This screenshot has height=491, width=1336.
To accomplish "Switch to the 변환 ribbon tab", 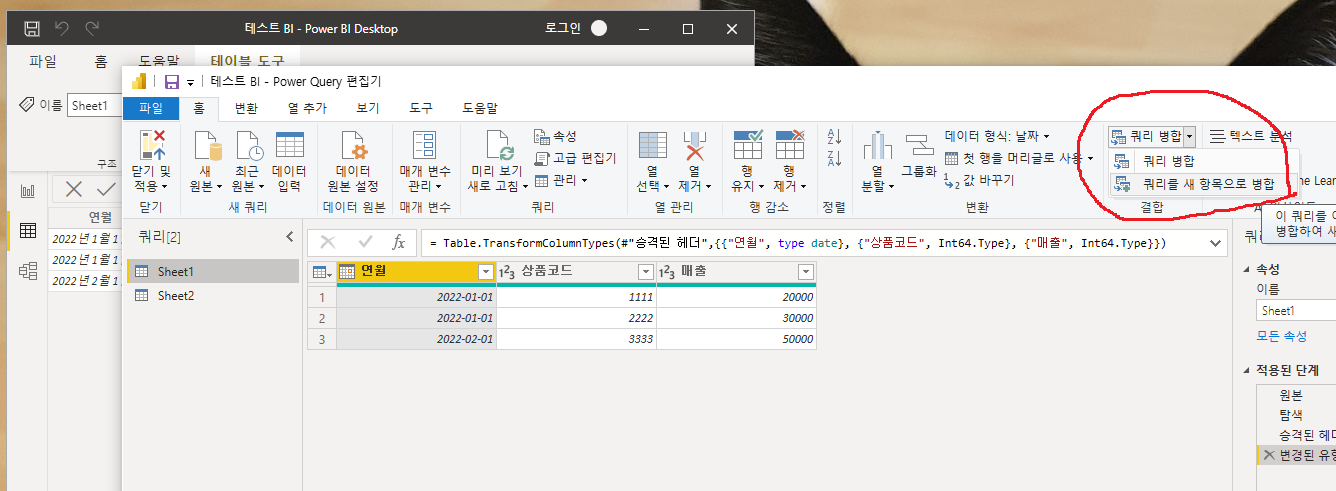I will 246,108.
